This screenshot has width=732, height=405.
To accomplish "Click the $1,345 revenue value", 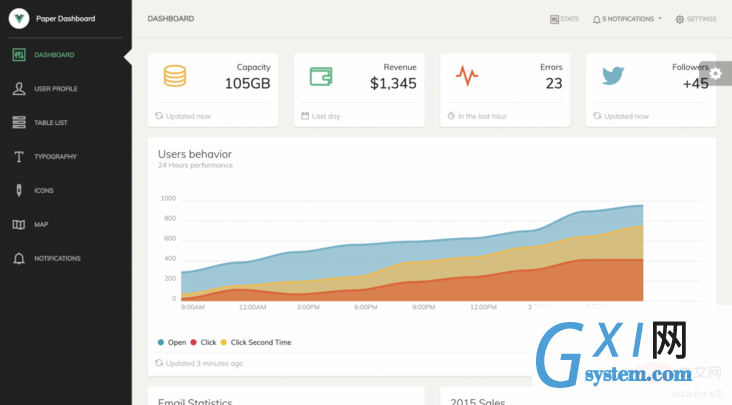I will [x=393, y=84].
